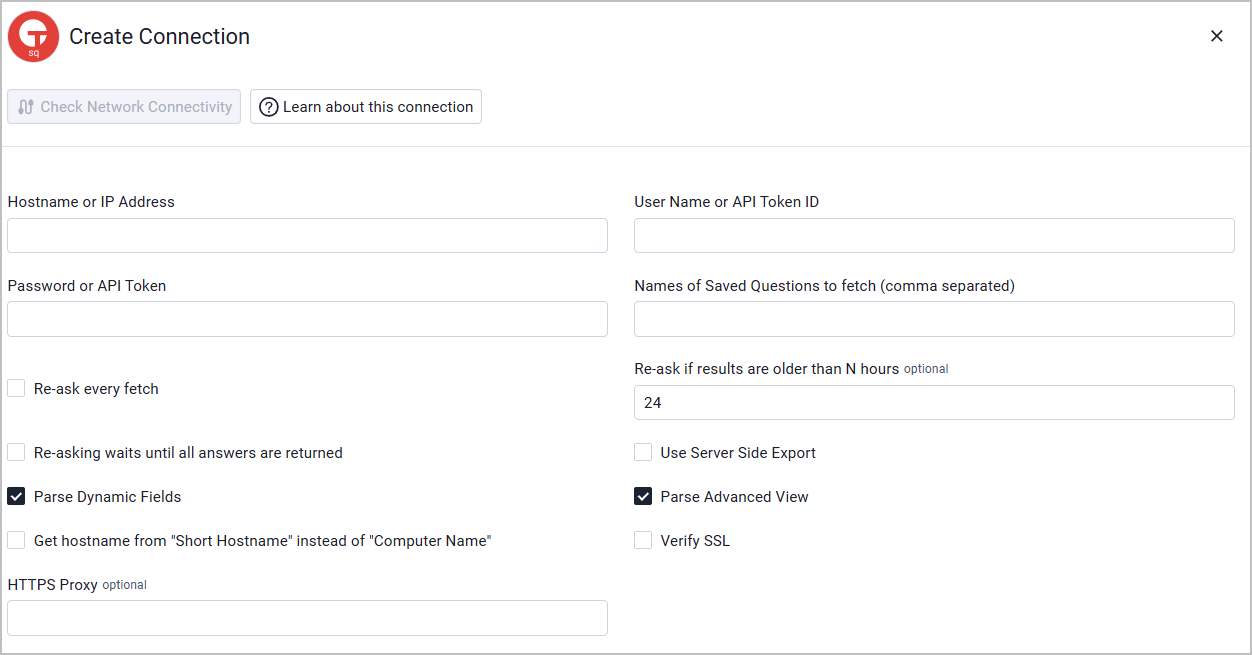1252x655 pixels.
Task: Turn on Verify SSL
Action: (x=643, y=540)
